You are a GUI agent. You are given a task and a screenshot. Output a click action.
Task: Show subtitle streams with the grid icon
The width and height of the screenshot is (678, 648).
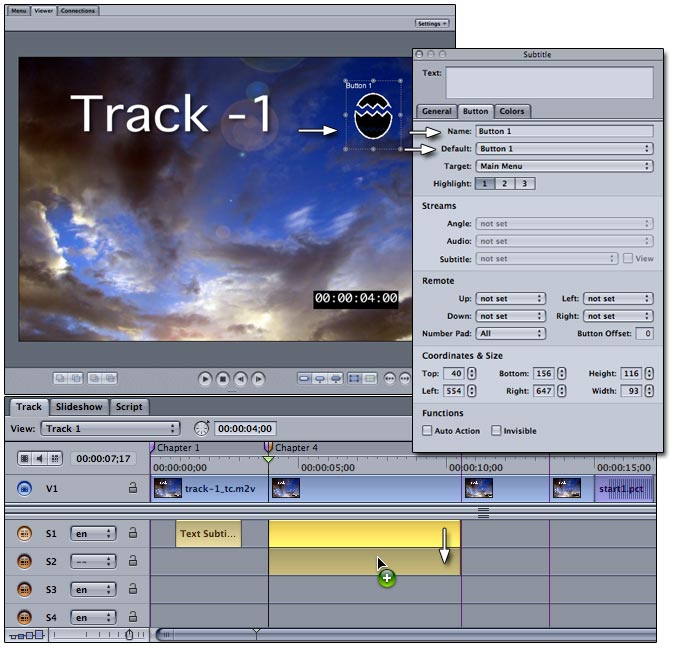click(x=55, y=458)
